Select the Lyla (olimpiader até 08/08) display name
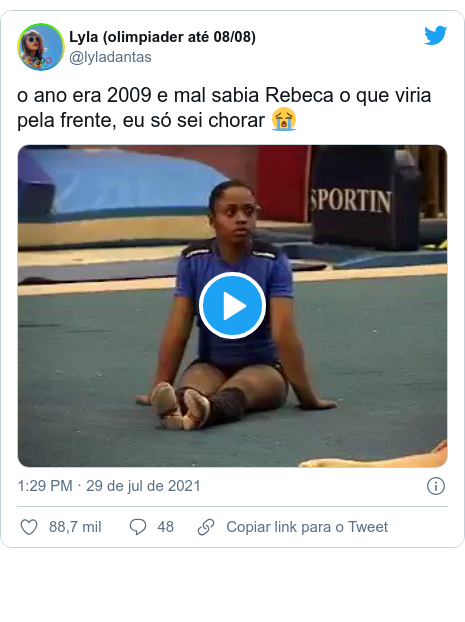The image size is (465, 622). click(162, 37)
